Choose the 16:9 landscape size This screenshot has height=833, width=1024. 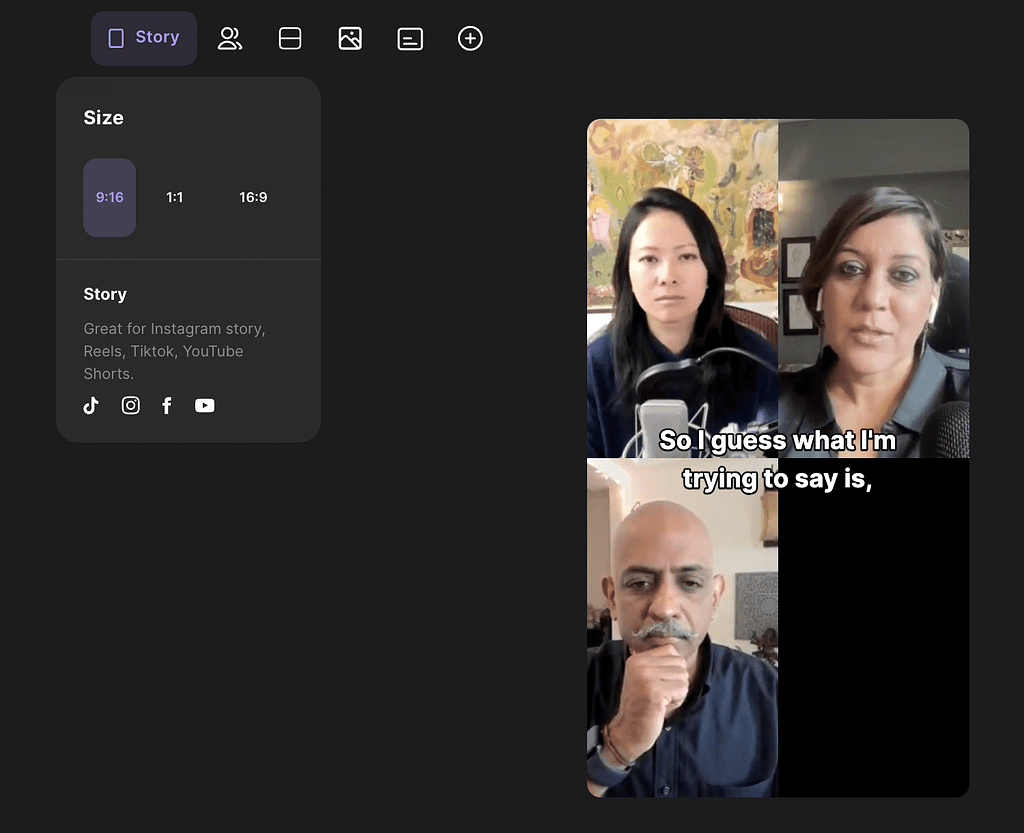coord(253,198)
